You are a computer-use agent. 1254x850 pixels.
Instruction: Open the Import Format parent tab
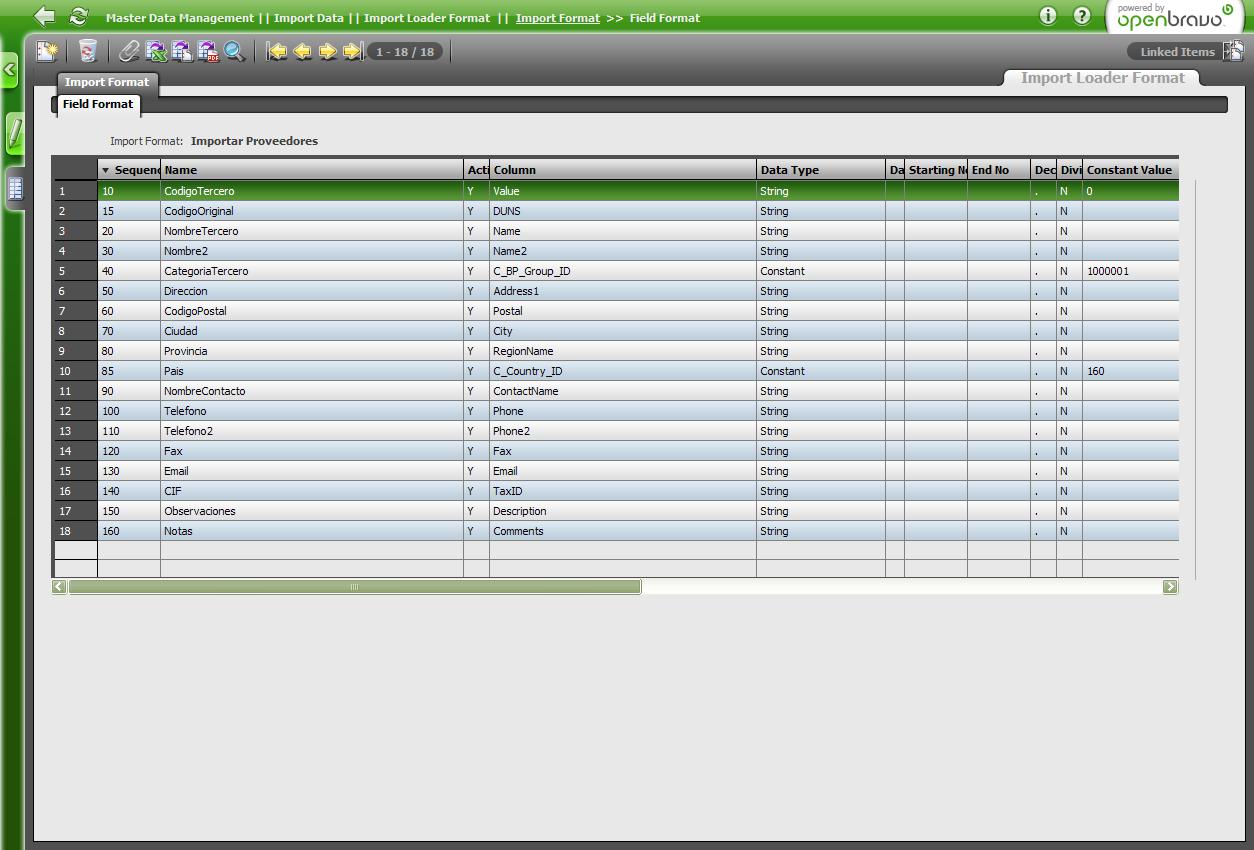pyautogui.click(x=107, y=82)
